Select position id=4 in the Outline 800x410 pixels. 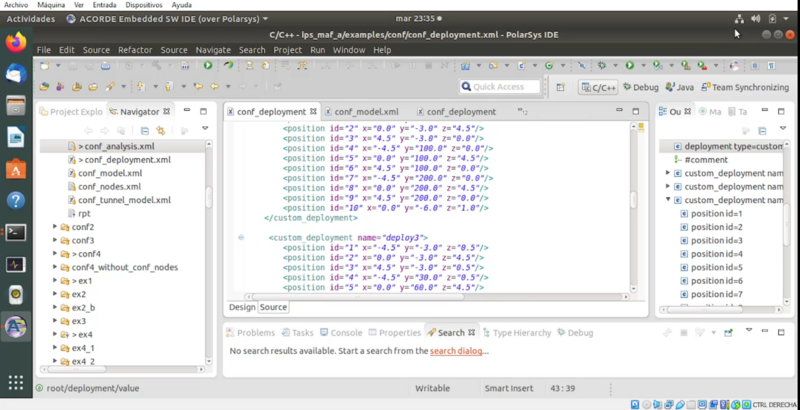click(x=716, y=253)
